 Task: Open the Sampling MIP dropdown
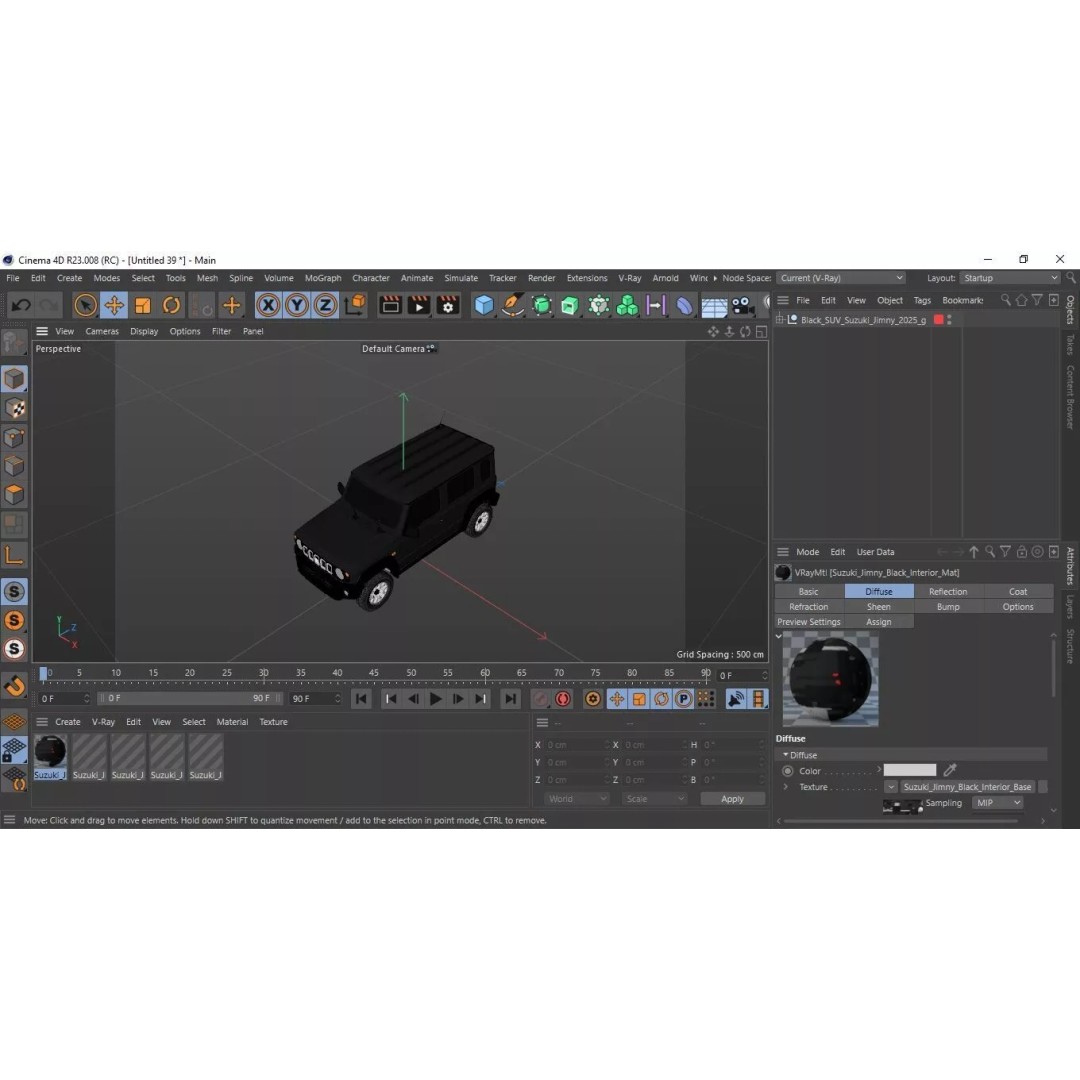pyautogui.click(x=997, y=803)
